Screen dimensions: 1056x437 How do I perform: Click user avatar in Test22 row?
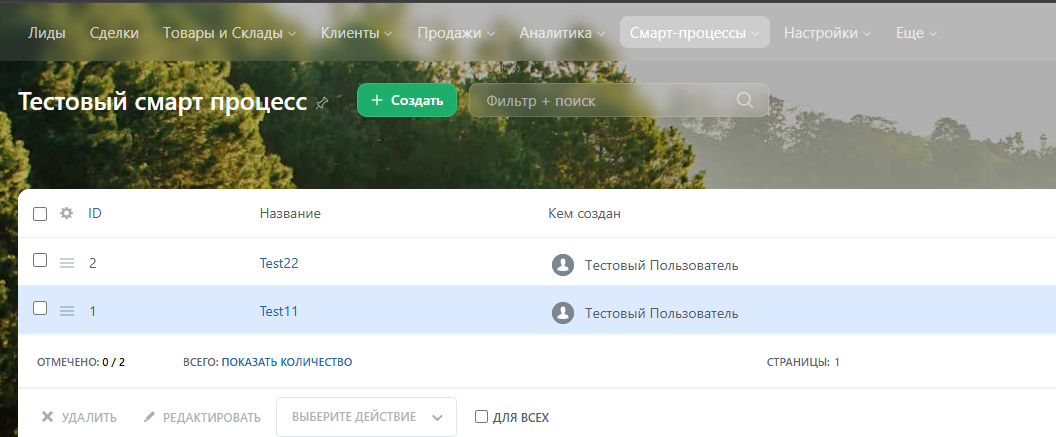pyautogui.click(x=563, y=265)
